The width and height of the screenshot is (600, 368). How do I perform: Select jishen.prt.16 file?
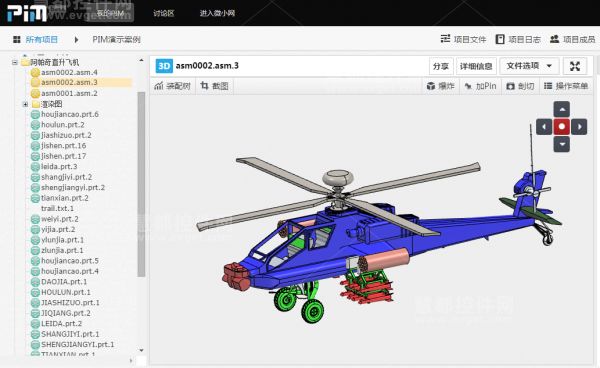pyautogui.click(x=64, y=146)
